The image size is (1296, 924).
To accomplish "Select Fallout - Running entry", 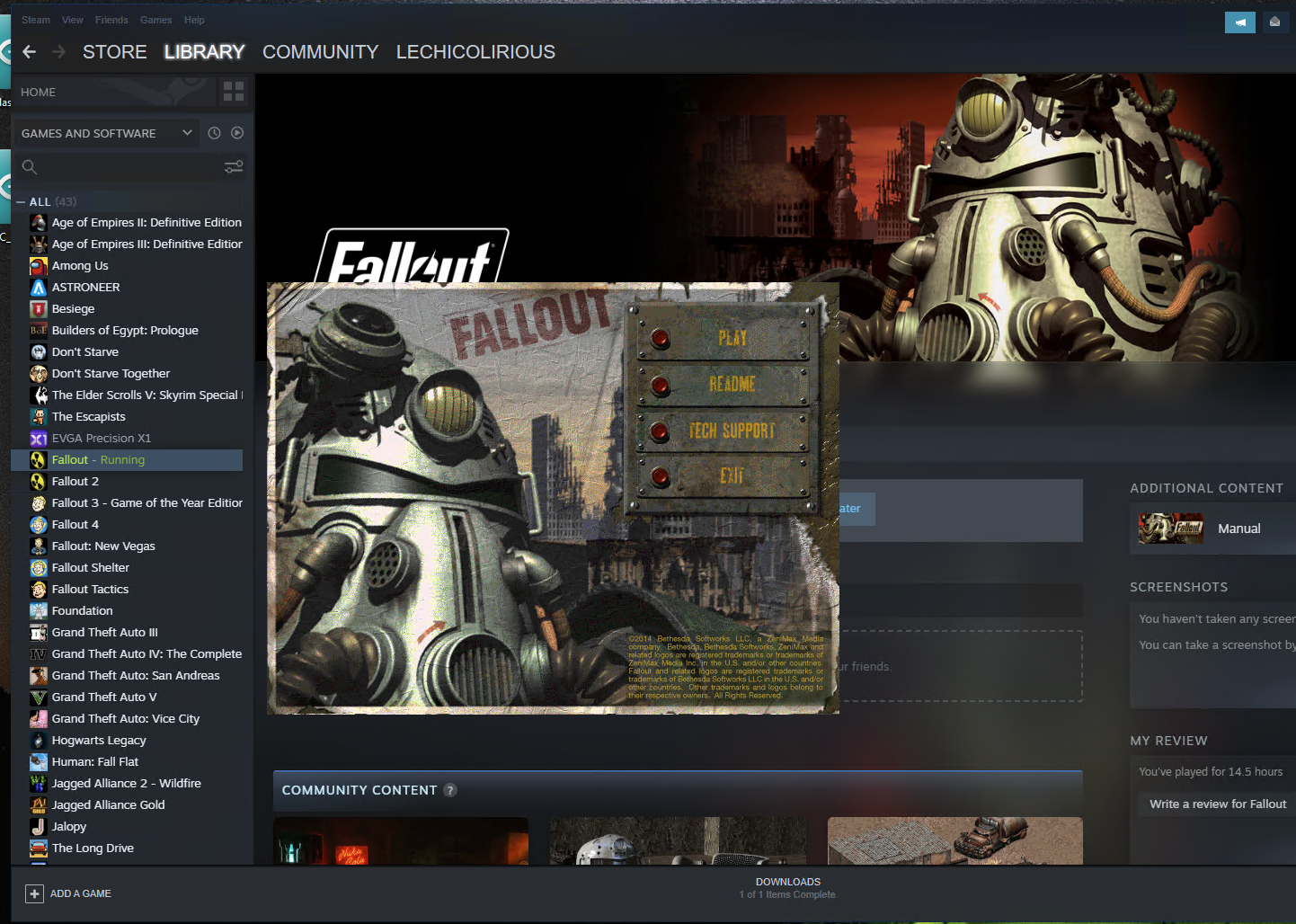I will (127, 460).
